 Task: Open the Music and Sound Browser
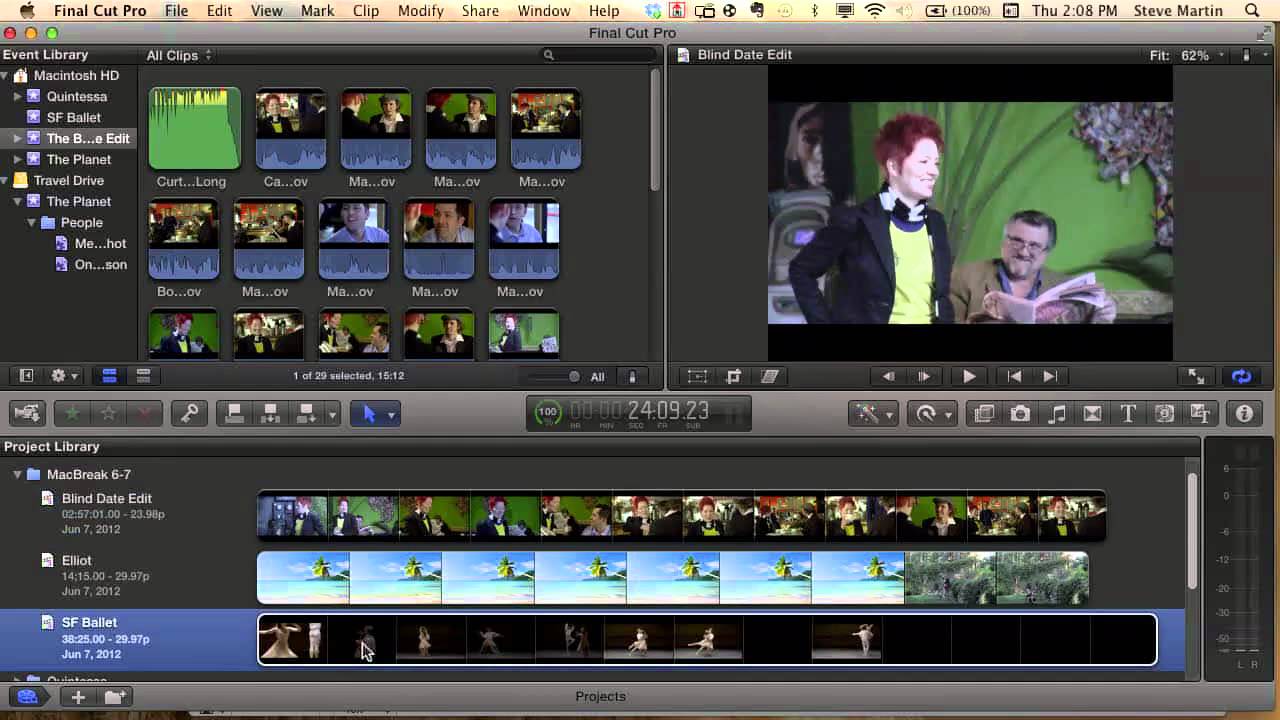click(x=1056, y=413)
